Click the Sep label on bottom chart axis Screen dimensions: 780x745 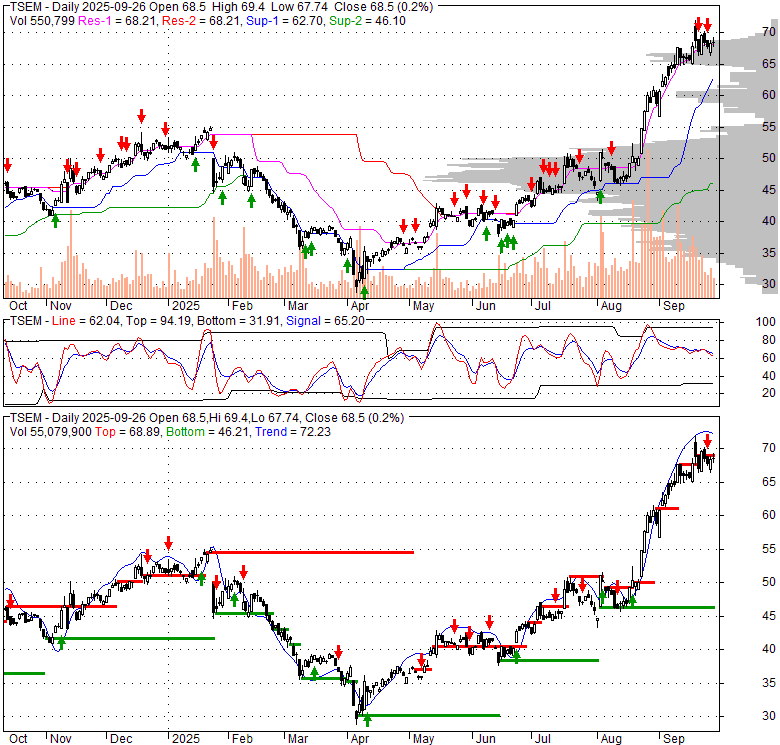tap(674, 739)
